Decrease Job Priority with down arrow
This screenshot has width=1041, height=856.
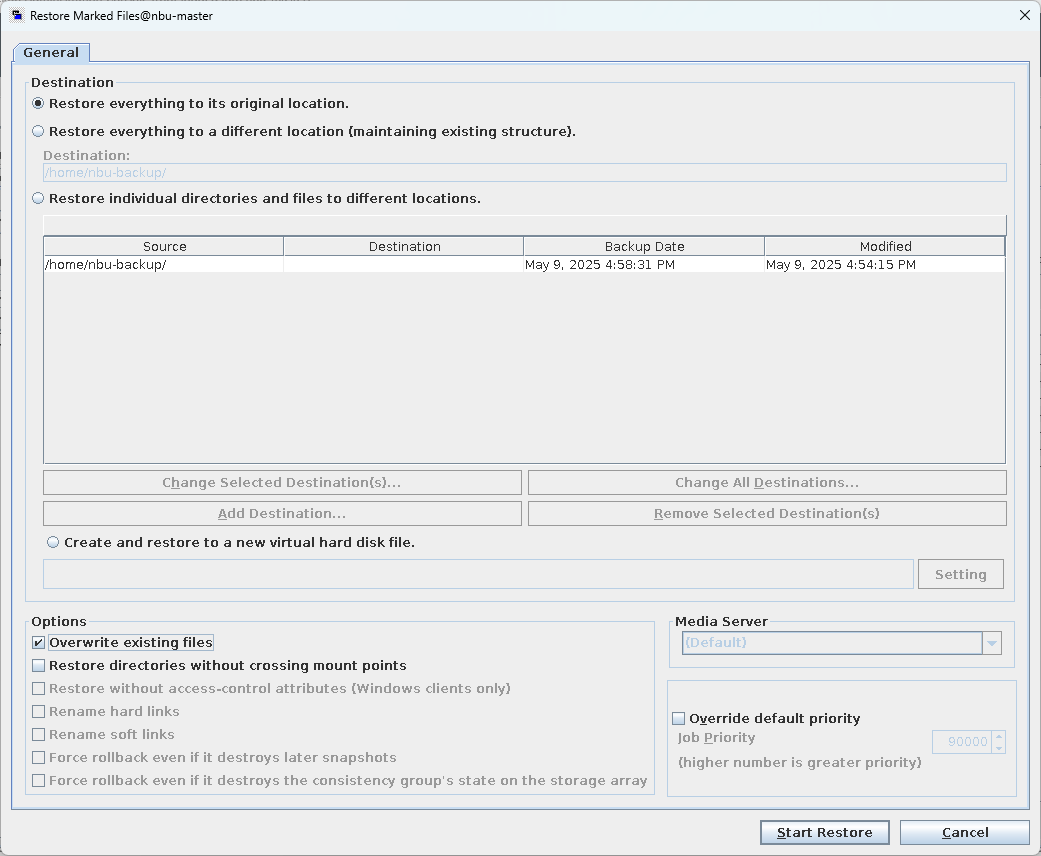point(999,748)
